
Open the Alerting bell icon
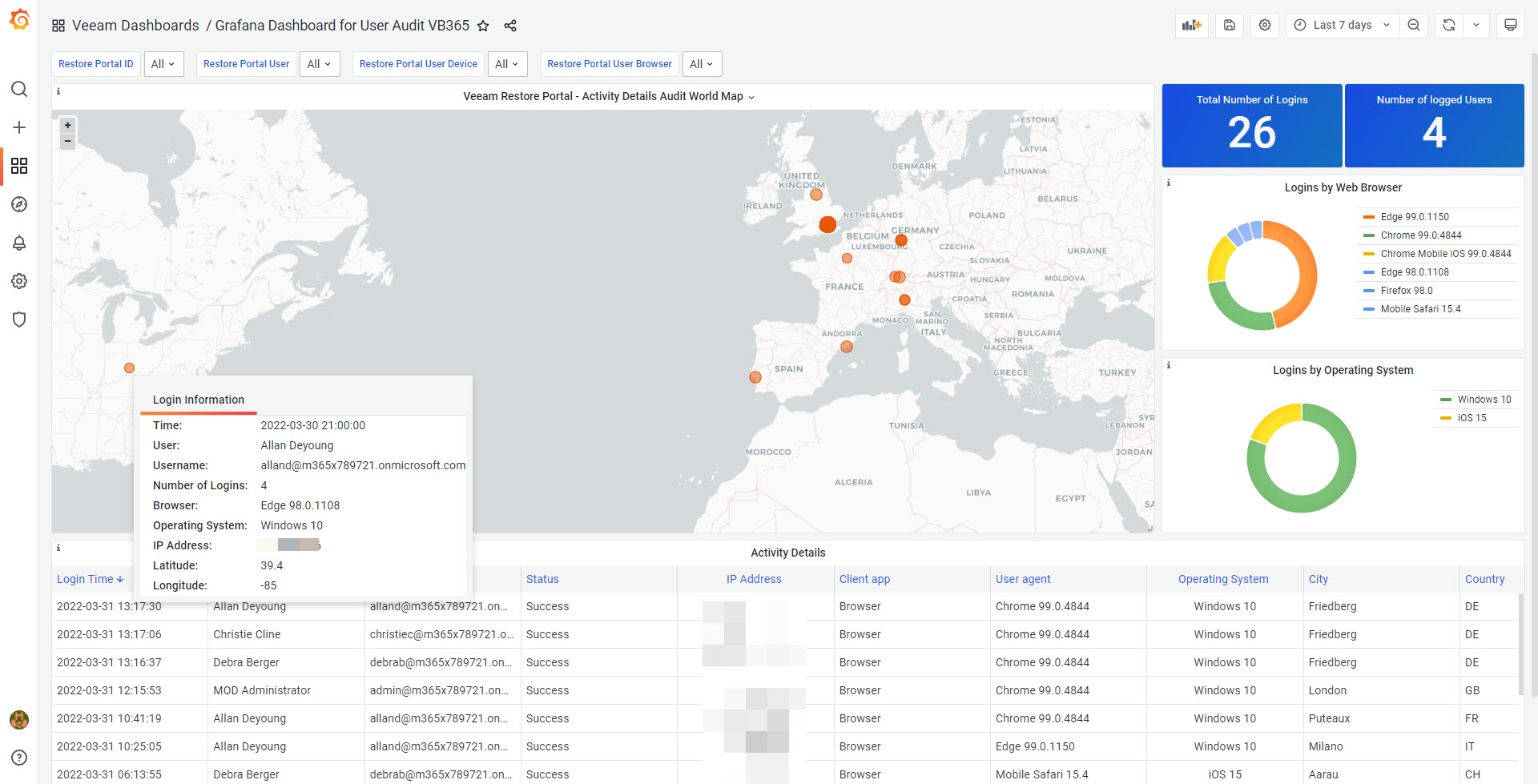tap(19, 243)
